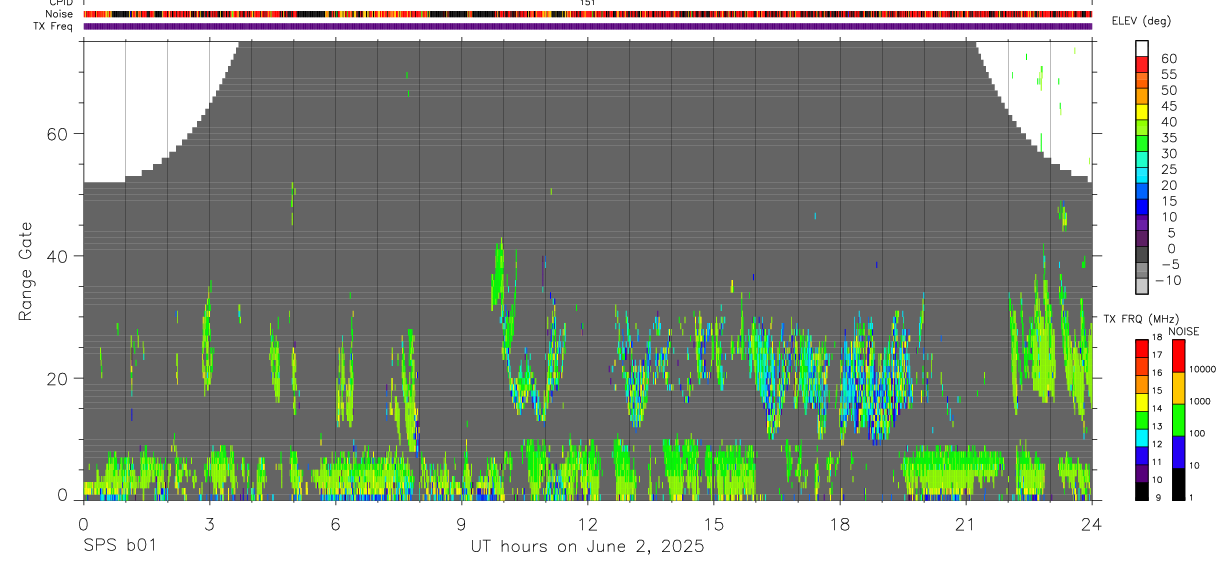Pick ELEV green band between 30 and 35

coord(1142,145)
